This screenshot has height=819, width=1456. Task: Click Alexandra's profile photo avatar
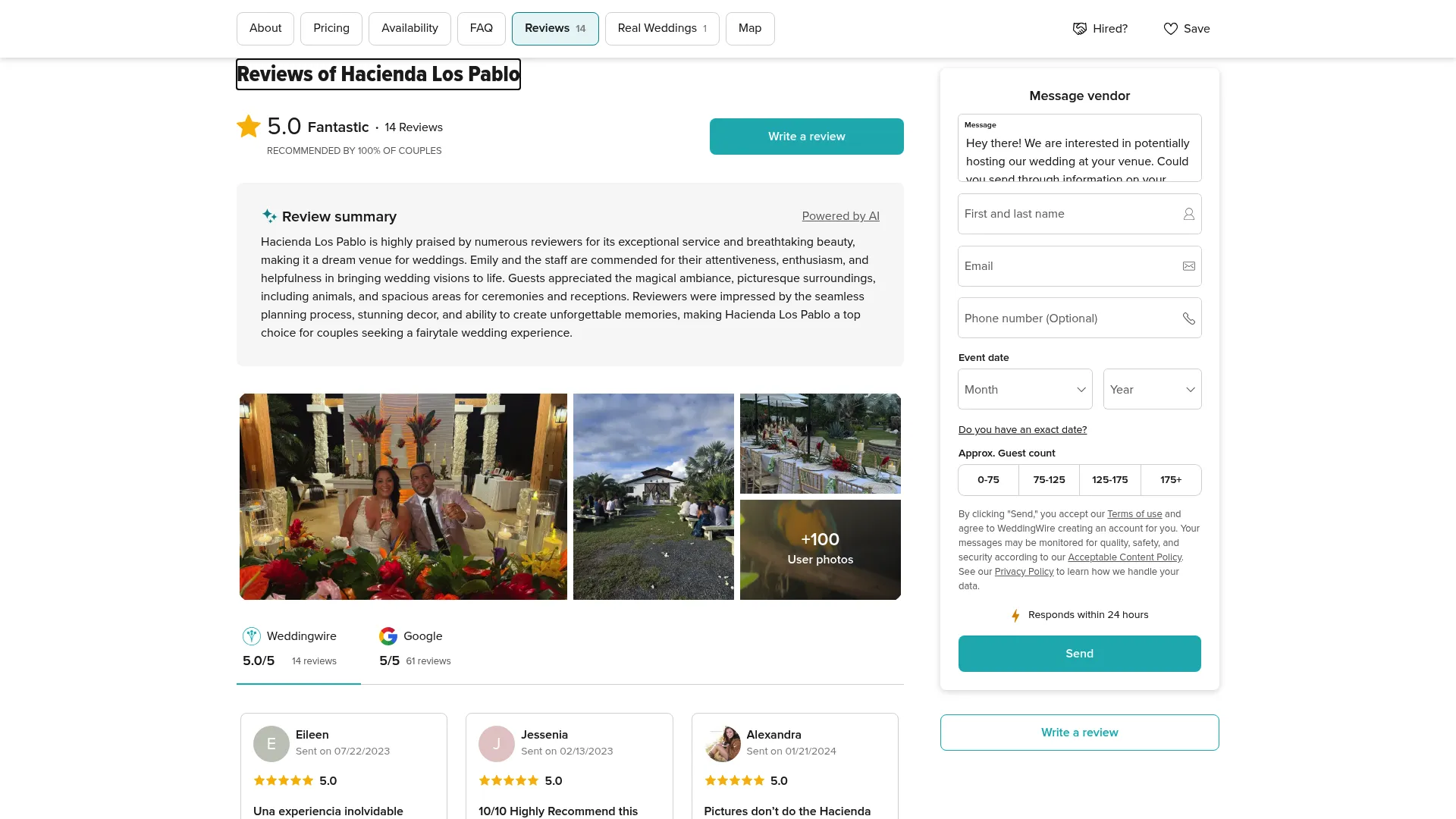722,743
